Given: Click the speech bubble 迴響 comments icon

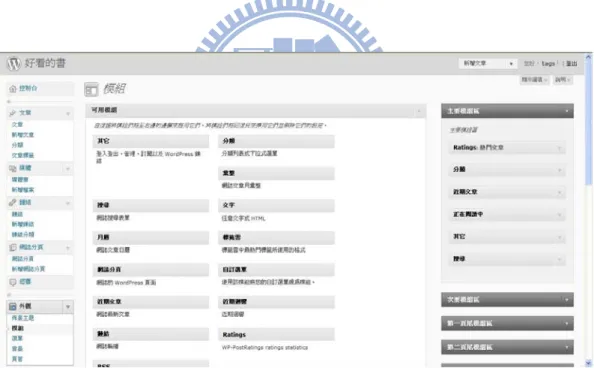Looking at the screenshot, I should coord(13,282).
